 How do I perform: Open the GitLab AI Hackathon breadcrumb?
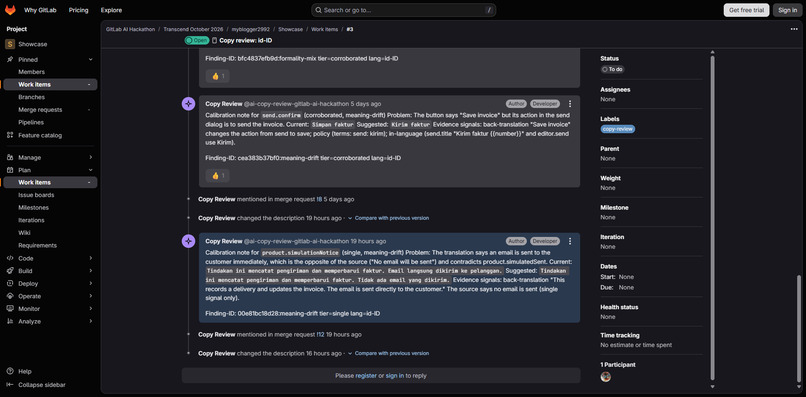click(131, 29)
